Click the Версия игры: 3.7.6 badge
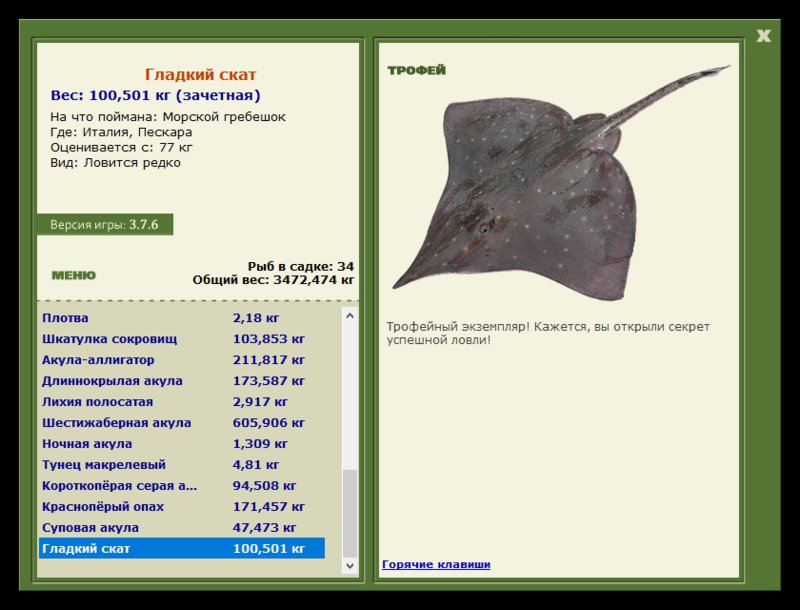Viewport: 800px width, 610px height. point(105,224)
